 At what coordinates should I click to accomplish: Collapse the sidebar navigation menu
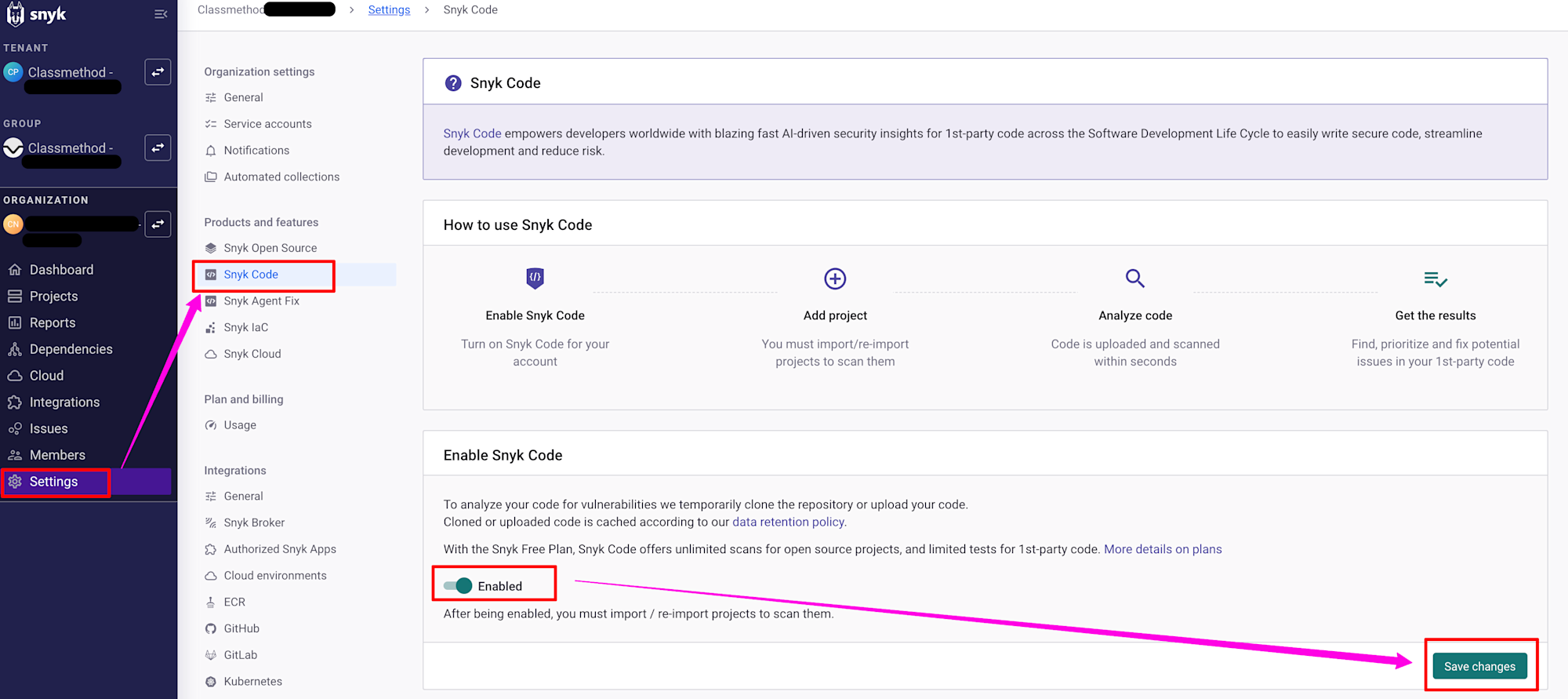161,14
